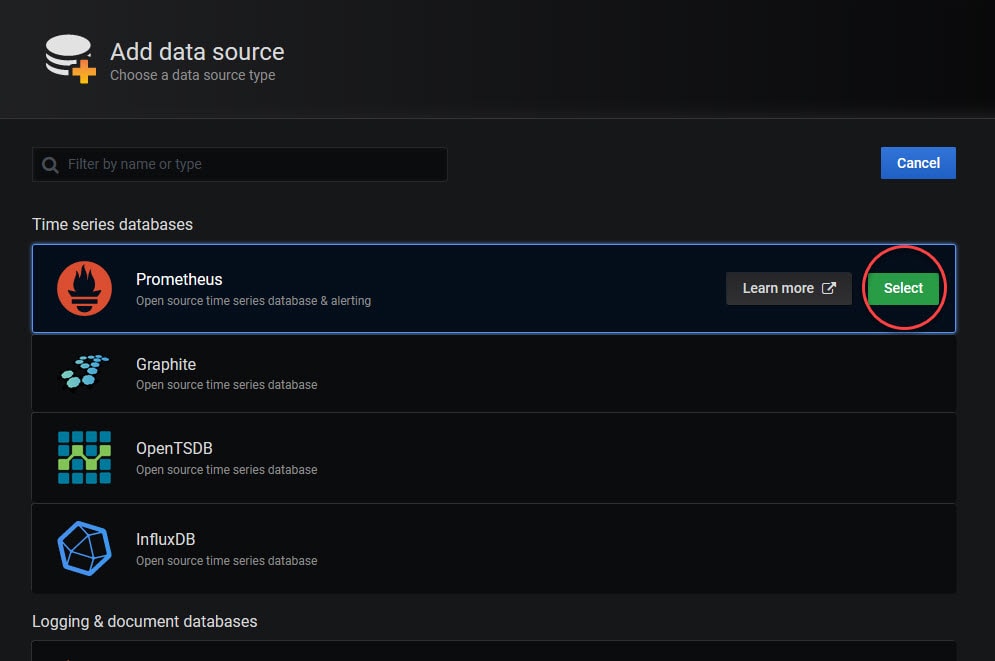Focus the Filter by name or type field
The width and height of the screenshot is (995, 661).
tap(240, 164)
